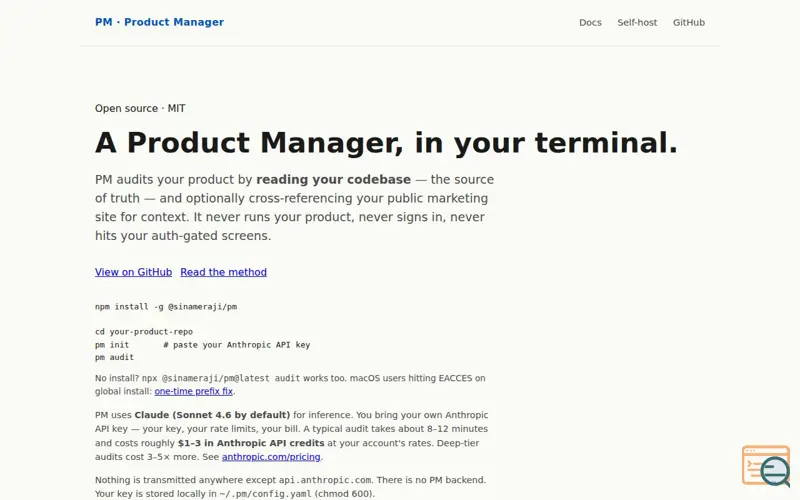This screenshot has height=500, width=800.
Task: Click the 'pm audit' command line
Action: click(x=114, y=357)
